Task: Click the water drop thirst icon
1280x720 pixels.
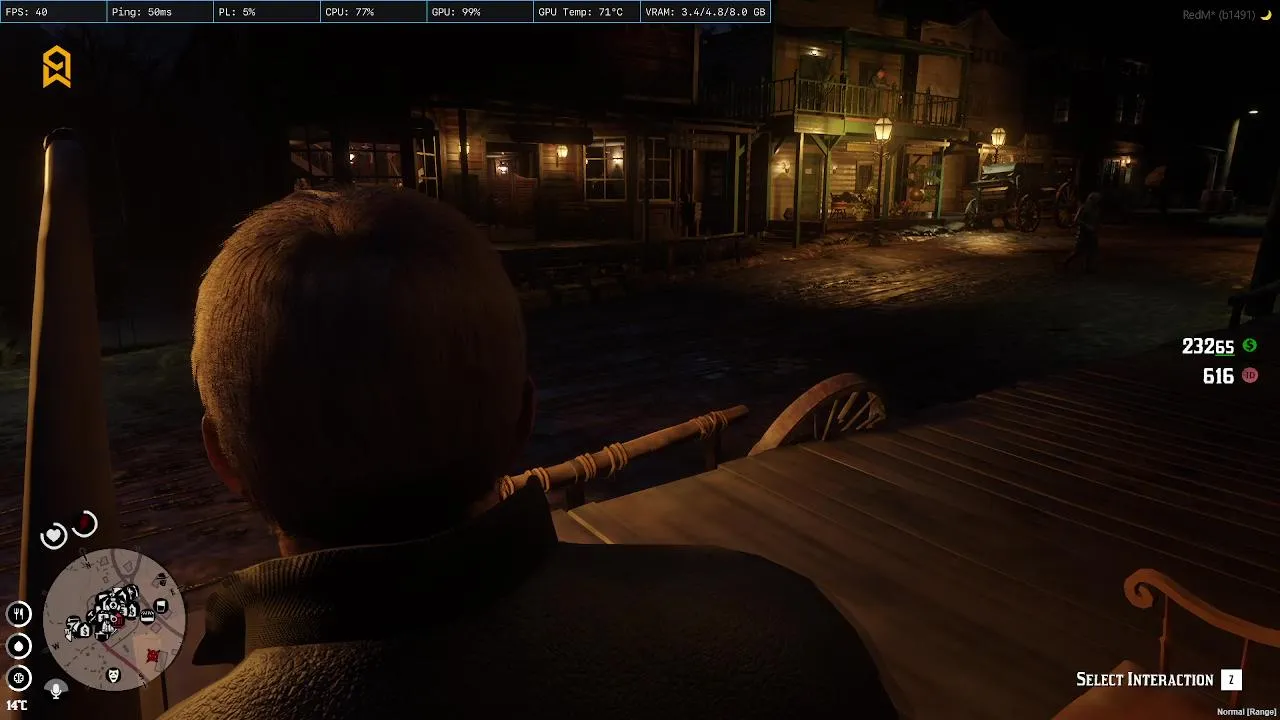Action: (19, 646)
